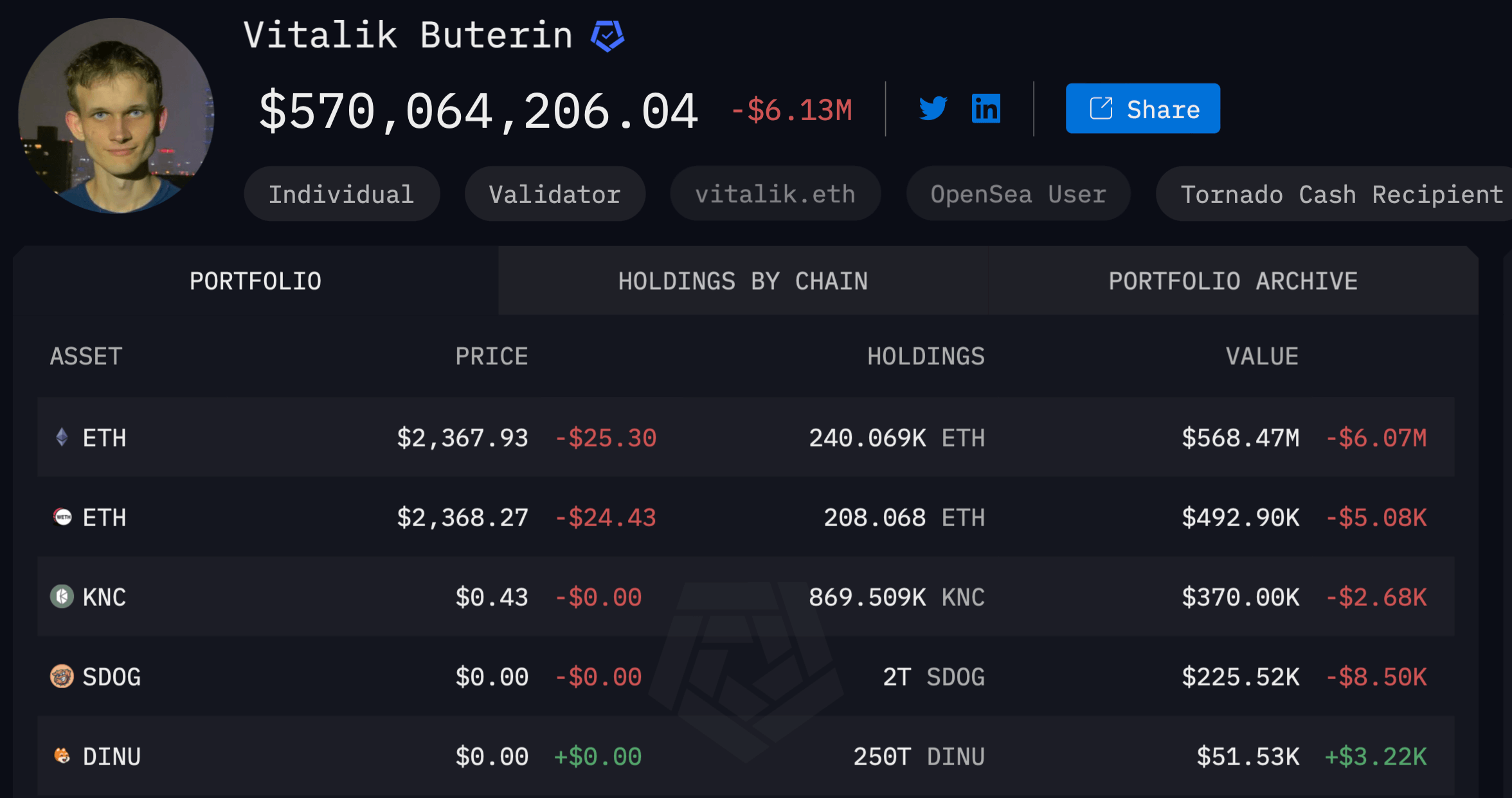
Task: Select the Tornado Cash Recipient tag
Action: click(1341, 194)
